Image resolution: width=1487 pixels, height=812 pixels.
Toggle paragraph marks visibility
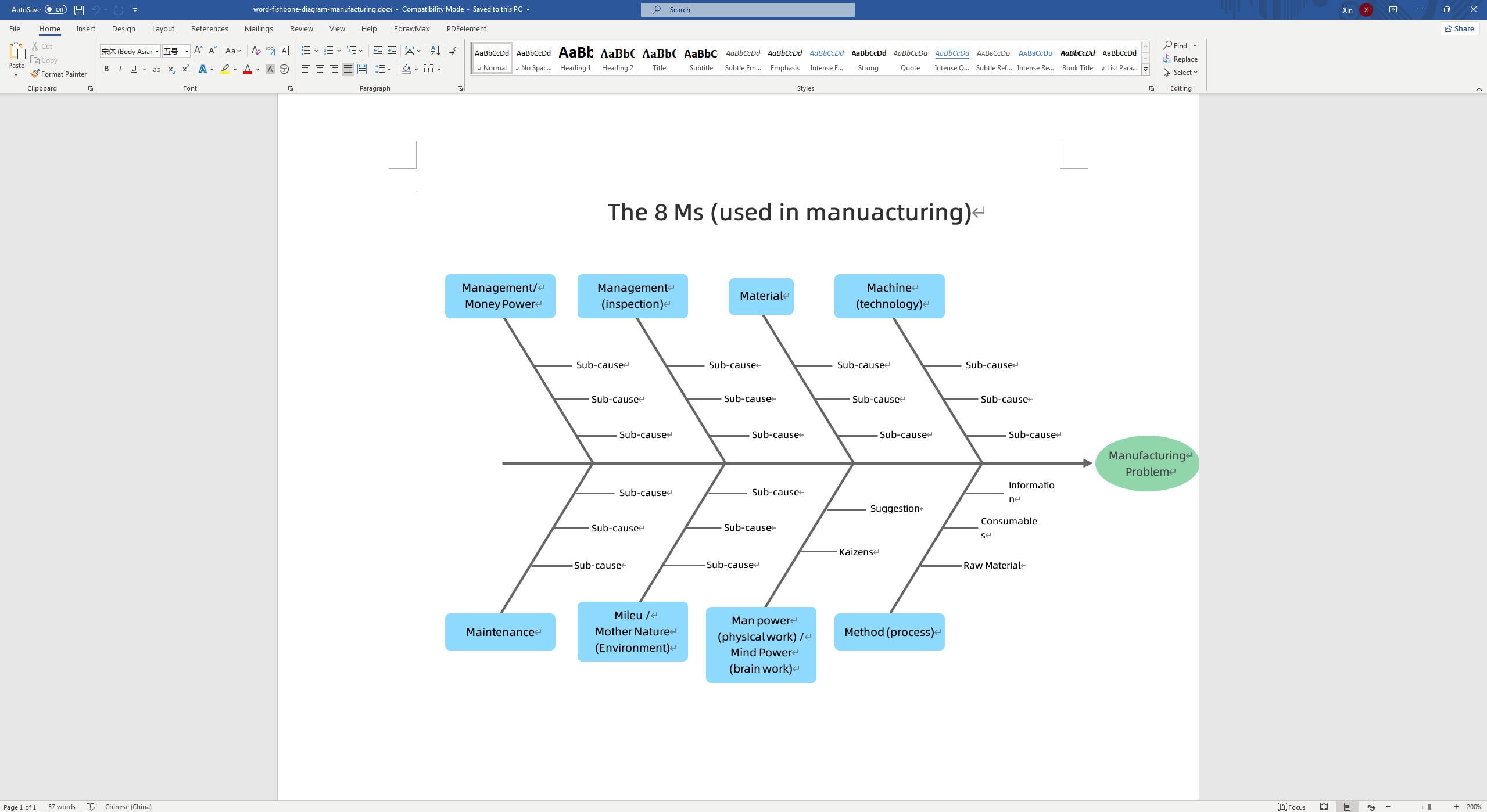point(453,51)
